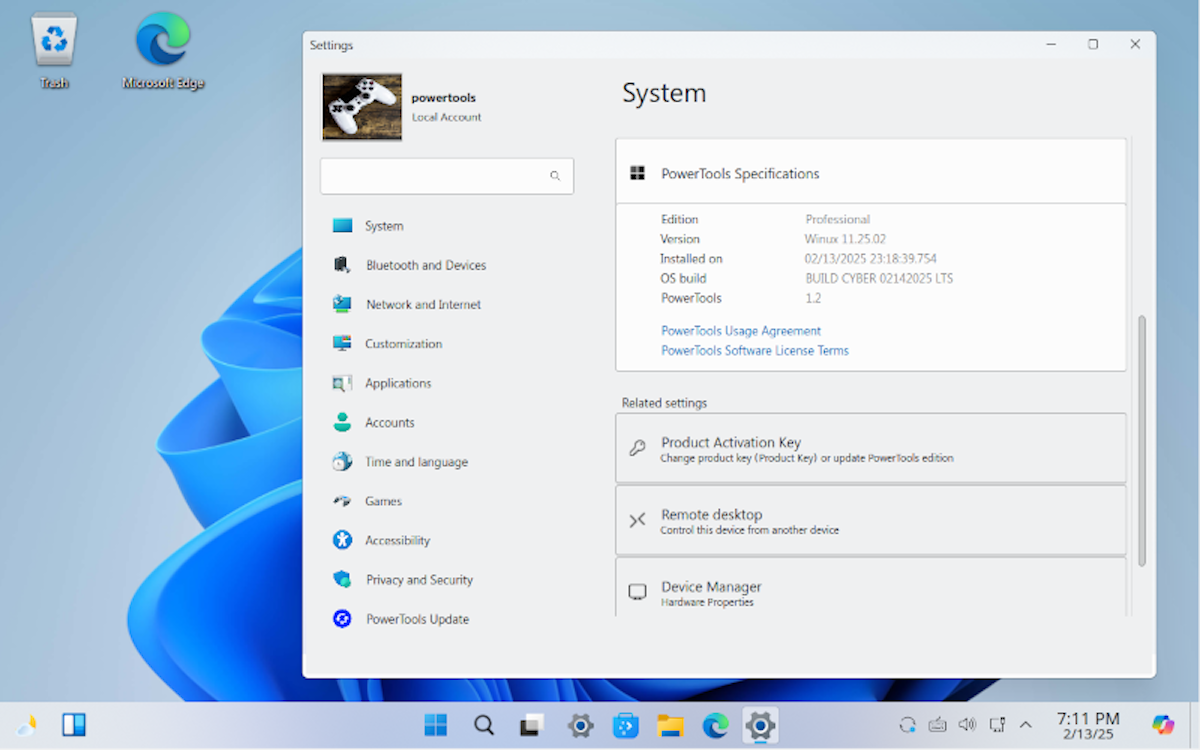Click the Applications sidebar icon

pyautogui.click(x=343, y=383)
